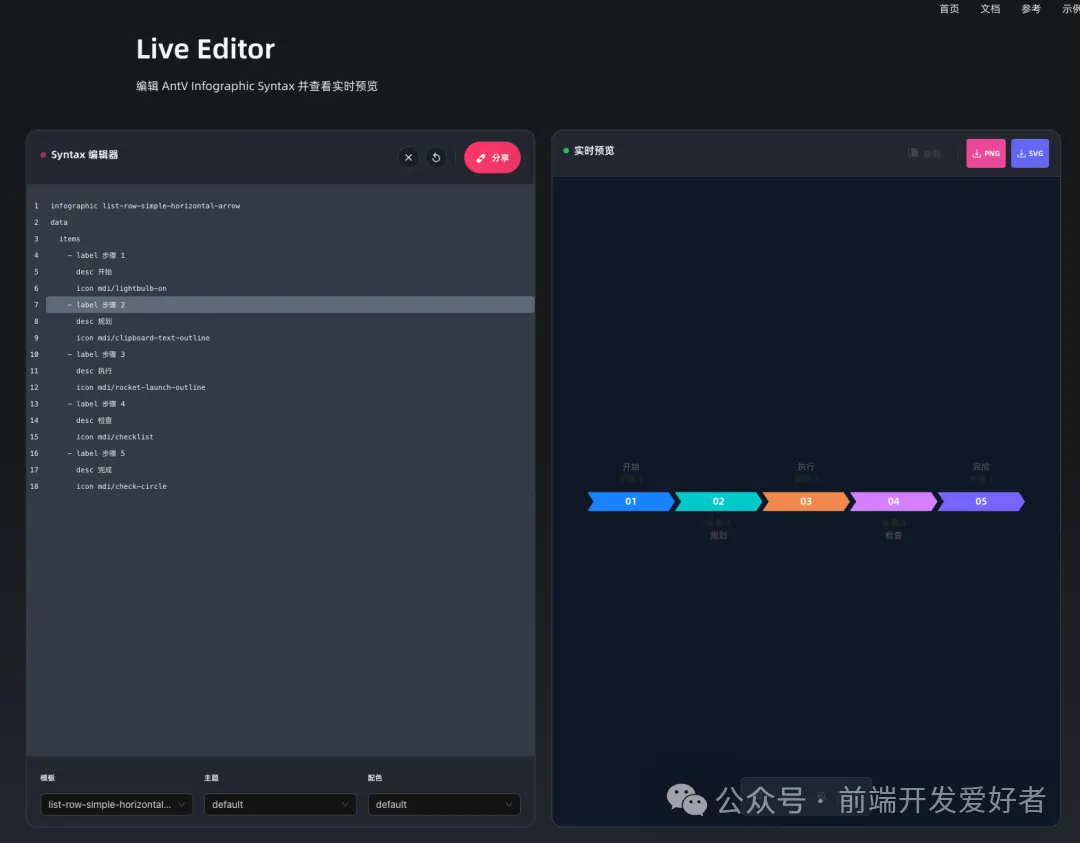Click the teal 02 arrow step
1080x843 pixels.
click(718, 501)
